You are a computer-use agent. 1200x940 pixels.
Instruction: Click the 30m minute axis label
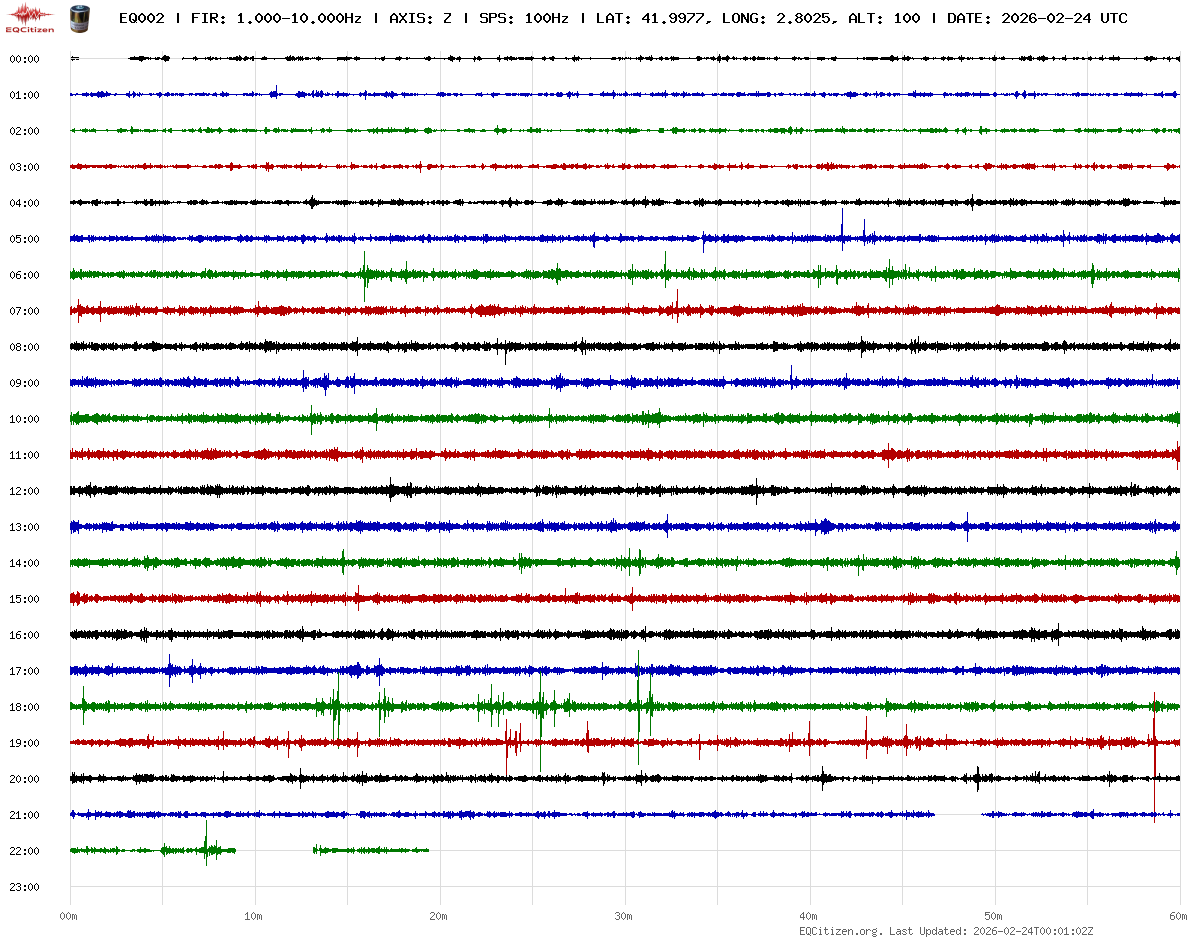click(x=624, y=916)
